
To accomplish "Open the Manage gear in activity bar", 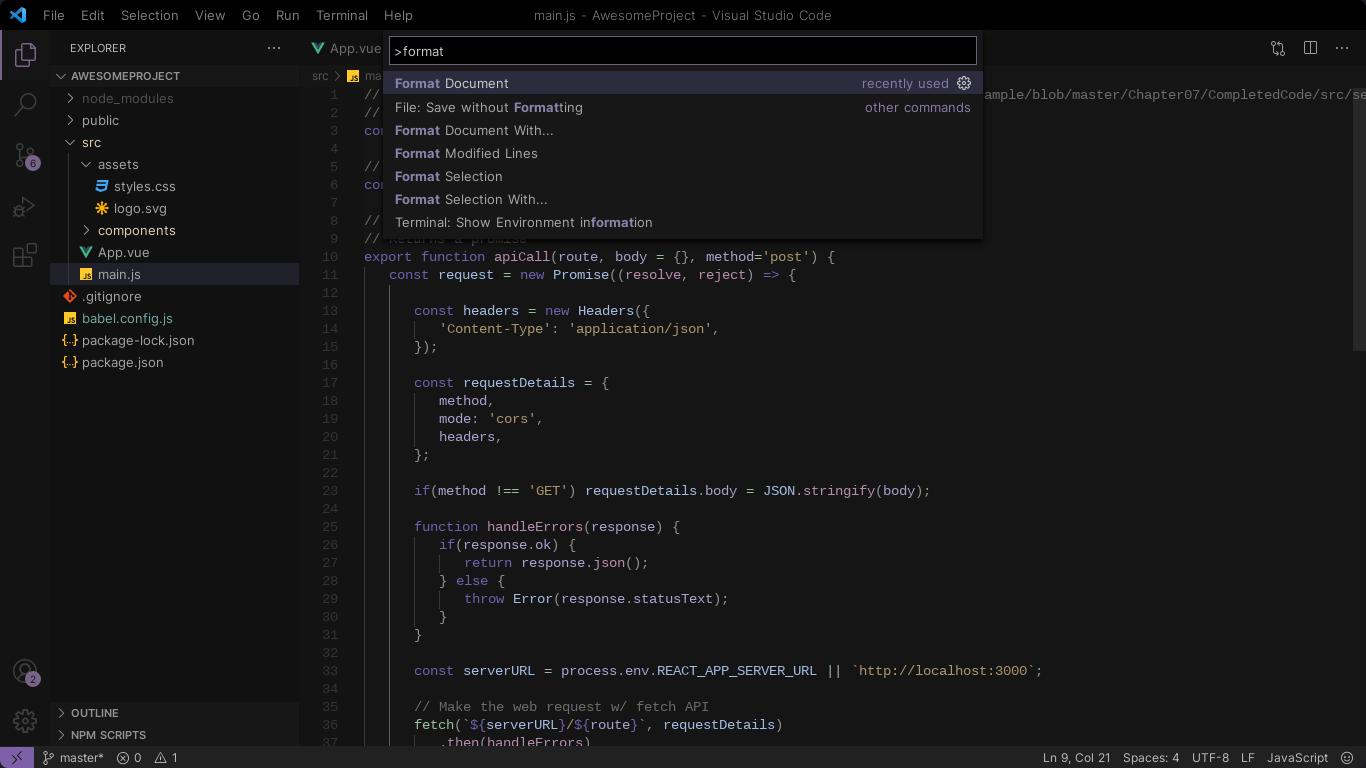I will tap(25, 720).
